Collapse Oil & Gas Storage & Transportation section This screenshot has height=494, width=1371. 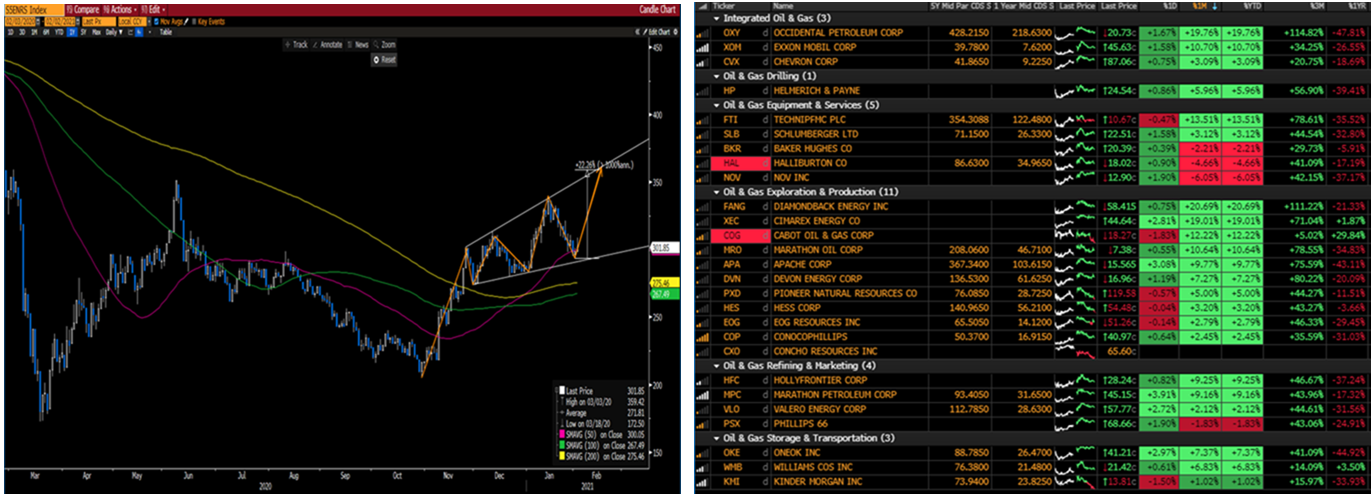click(716, 438)
